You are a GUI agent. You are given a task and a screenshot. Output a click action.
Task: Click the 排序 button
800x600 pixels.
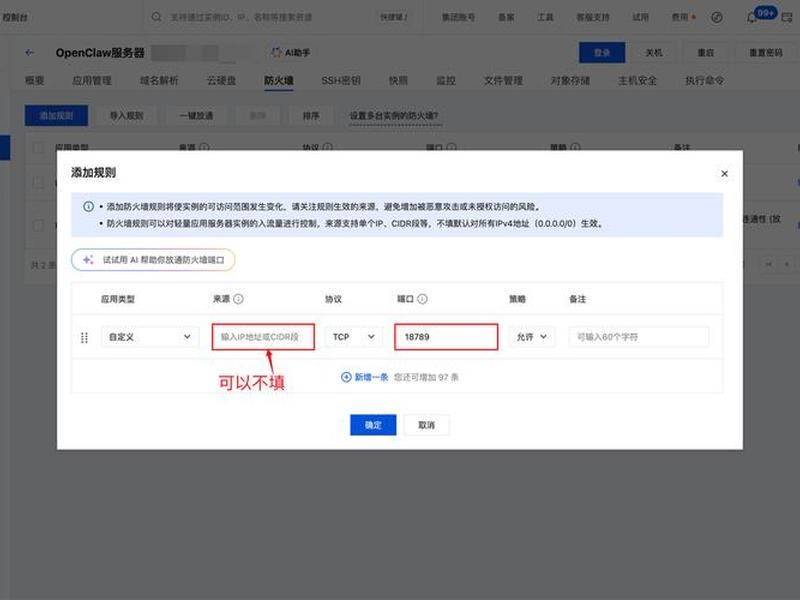(x=311, y=116)
